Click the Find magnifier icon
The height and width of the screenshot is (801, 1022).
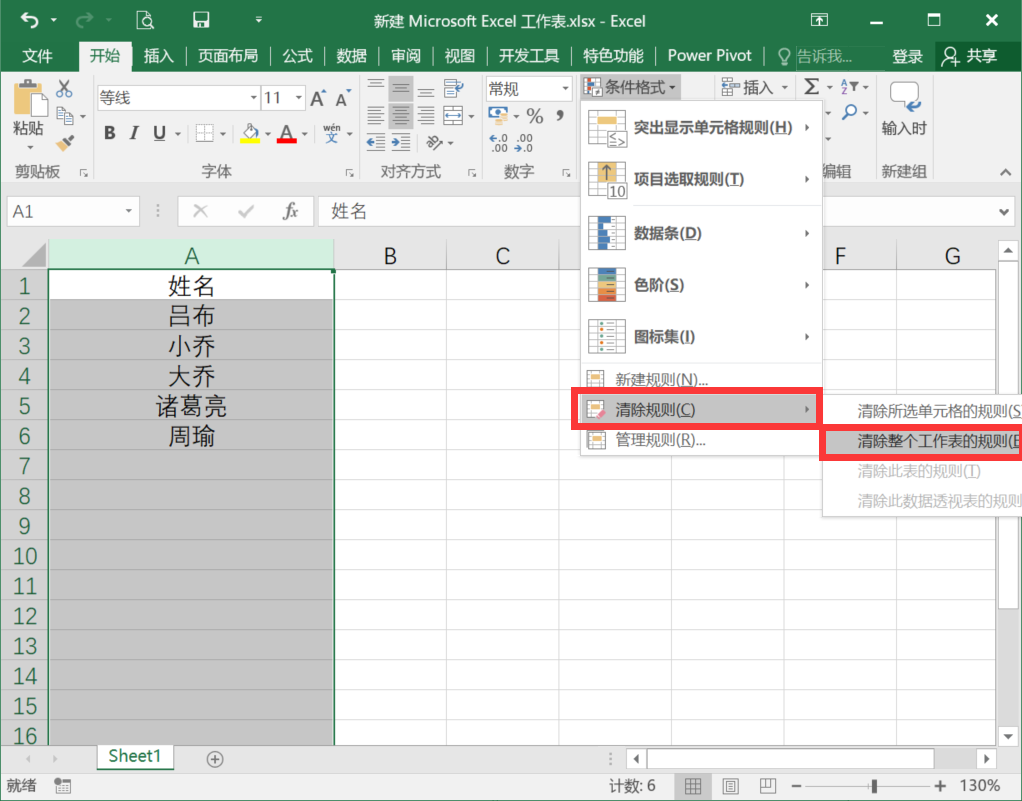pos(849,112)
